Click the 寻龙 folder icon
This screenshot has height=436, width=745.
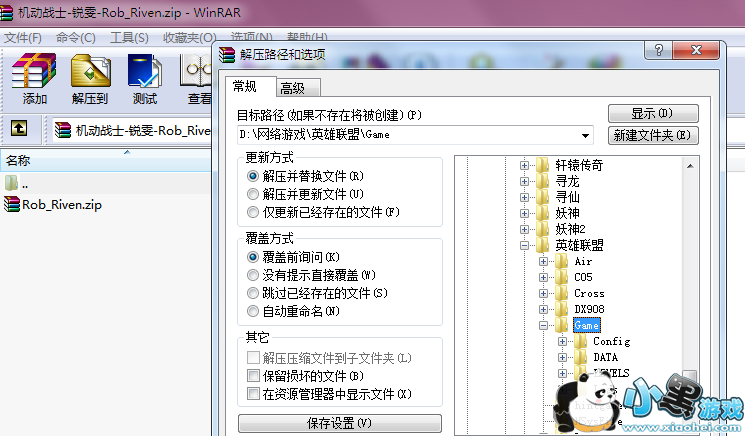coord(543,181)
